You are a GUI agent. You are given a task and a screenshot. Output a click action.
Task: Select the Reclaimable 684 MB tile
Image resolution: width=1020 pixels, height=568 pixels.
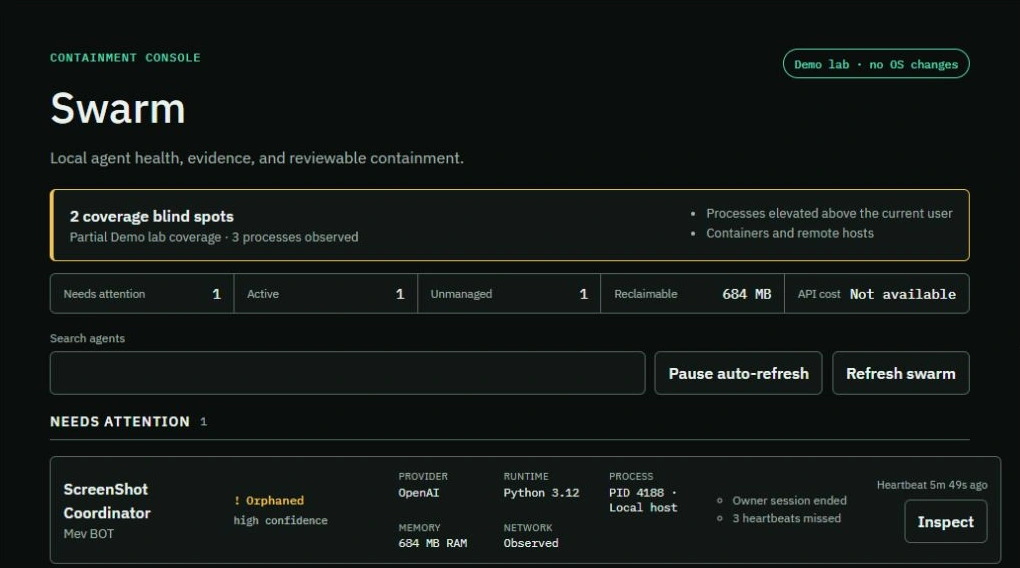pos(692,294)
